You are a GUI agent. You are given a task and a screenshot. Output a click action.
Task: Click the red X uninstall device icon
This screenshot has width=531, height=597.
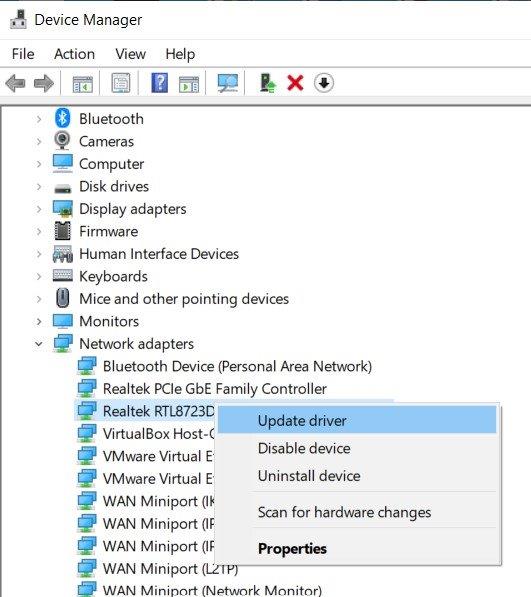[295, 83]
